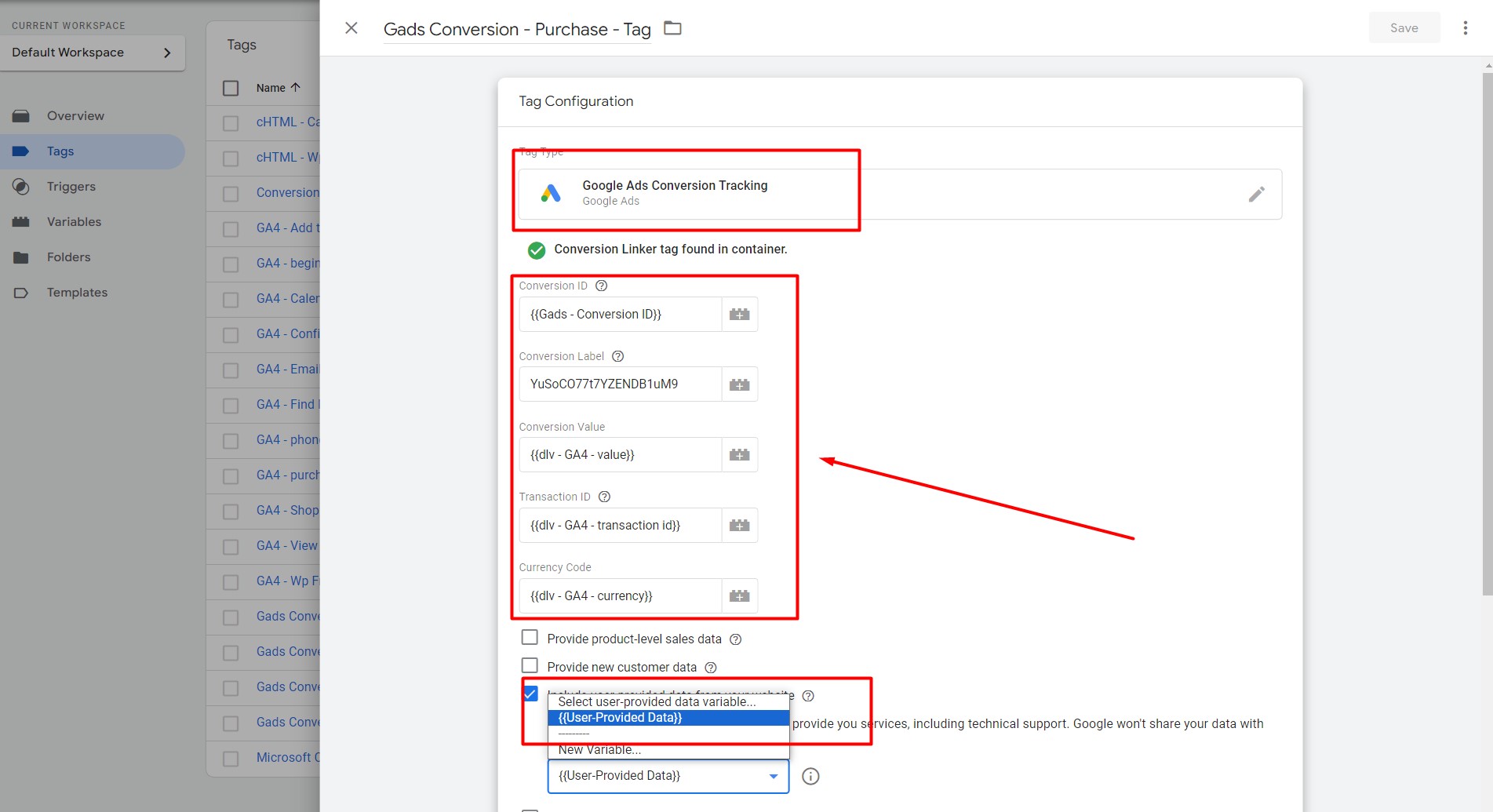Close the tag editor with the X icon
Screen dimensions: 1493x812
pyautogui.click(x=351, y=28)
